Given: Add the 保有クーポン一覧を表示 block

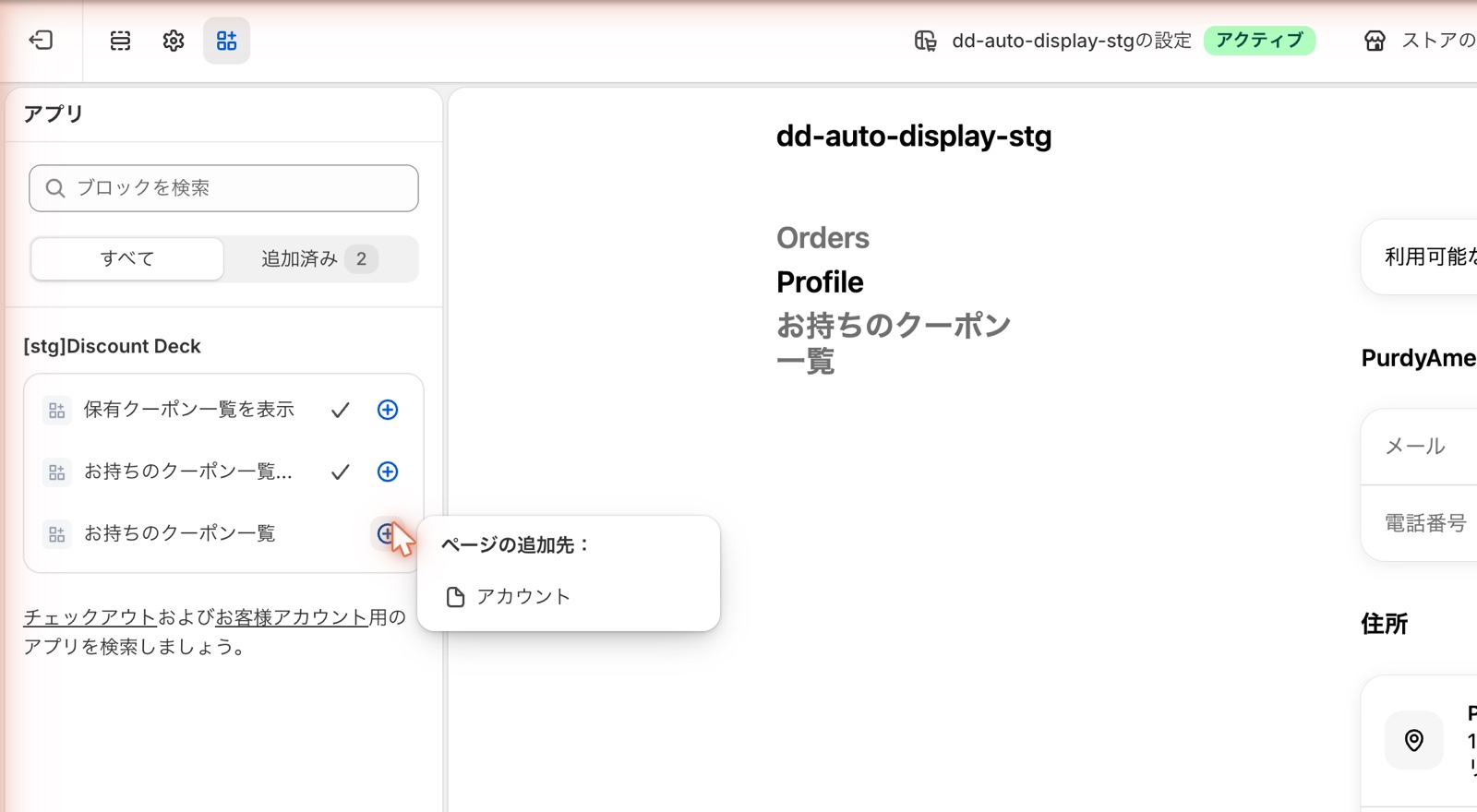Looking at the screenshot, I should (388, 410).
